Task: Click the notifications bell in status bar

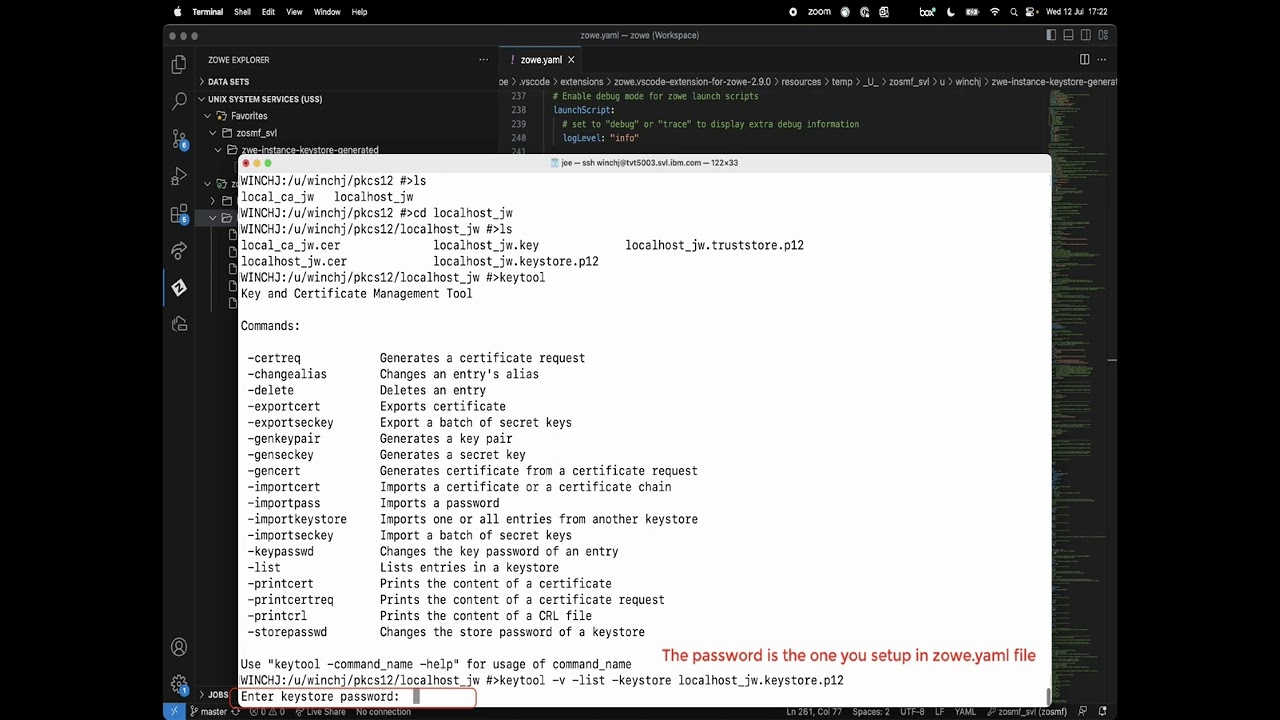Action: click(1101, 712)
